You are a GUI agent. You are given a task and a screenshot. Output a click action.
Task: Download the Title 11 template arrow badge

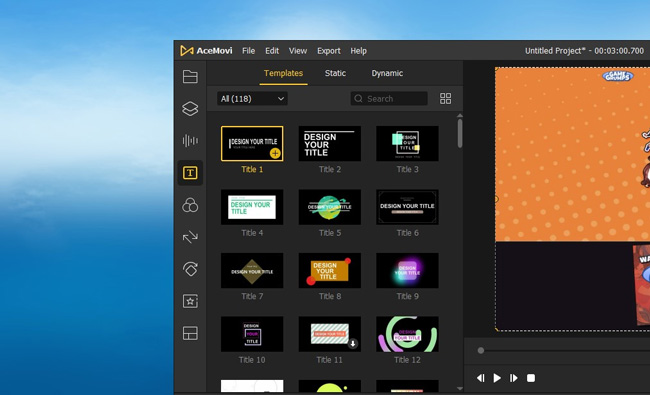[353, 344]
